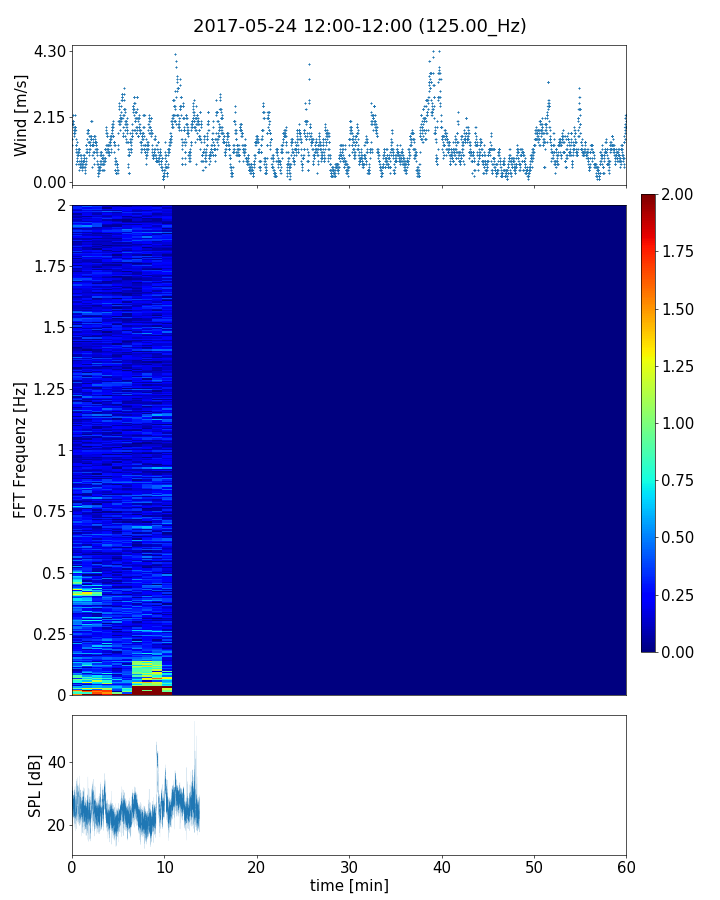Click the 1.5 tick on FFT frequency axis

(x=53, y=328)
